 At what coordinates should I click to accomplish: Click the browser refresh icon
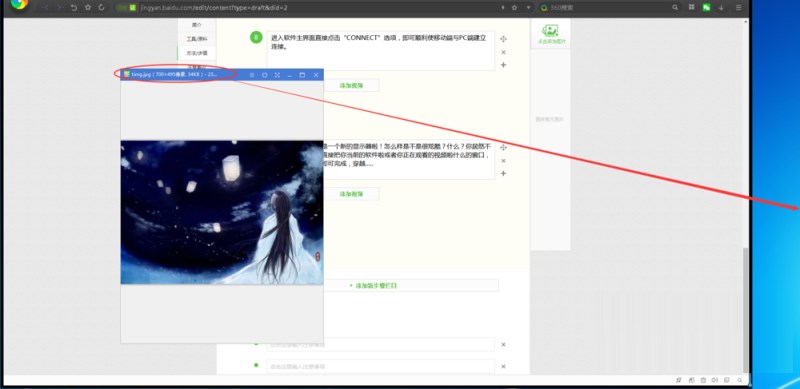[x=102, y=8]
